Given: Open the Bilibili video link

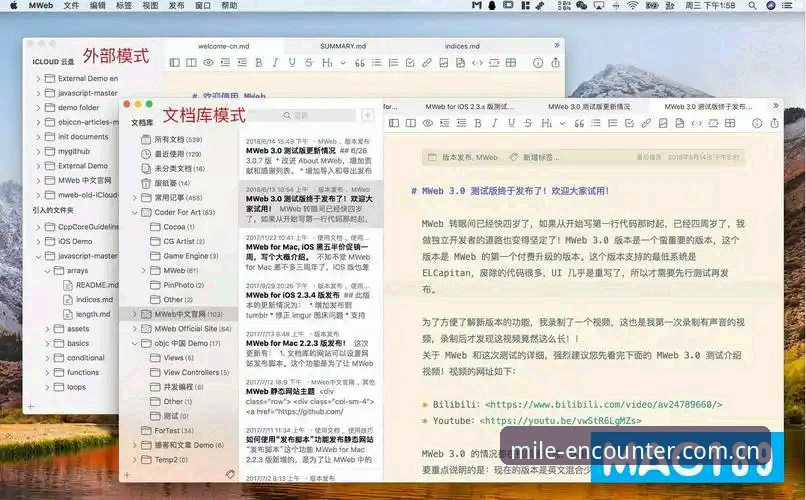Looking at the screenshot, I should (603, 404).
